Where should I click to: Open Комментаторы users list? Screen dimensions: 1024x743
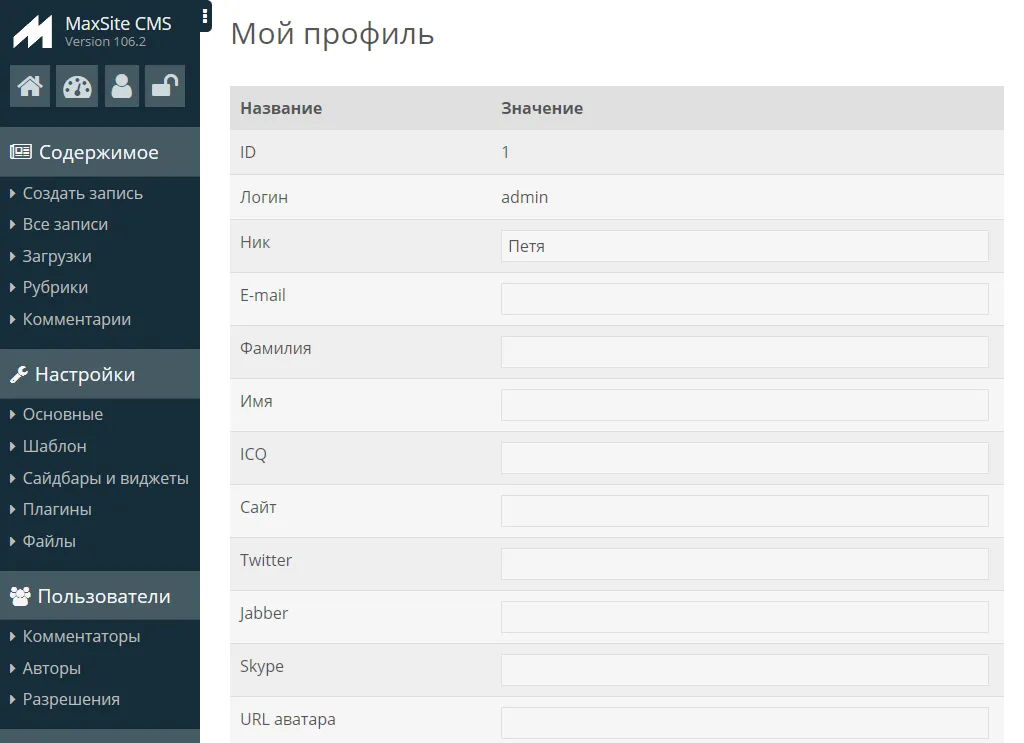click(81, 636)
